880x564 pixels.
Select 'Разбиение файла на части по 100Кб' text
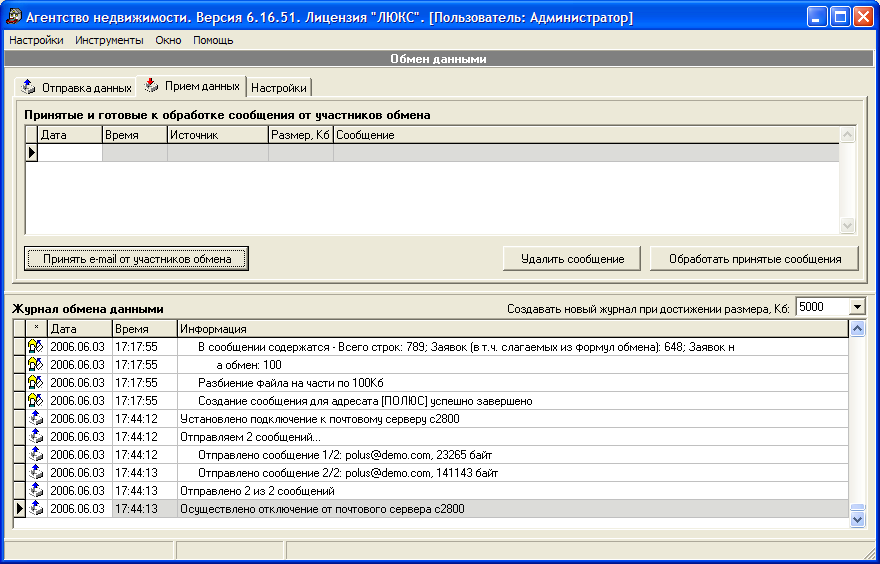pyautogui.click(x=291, y=383)
